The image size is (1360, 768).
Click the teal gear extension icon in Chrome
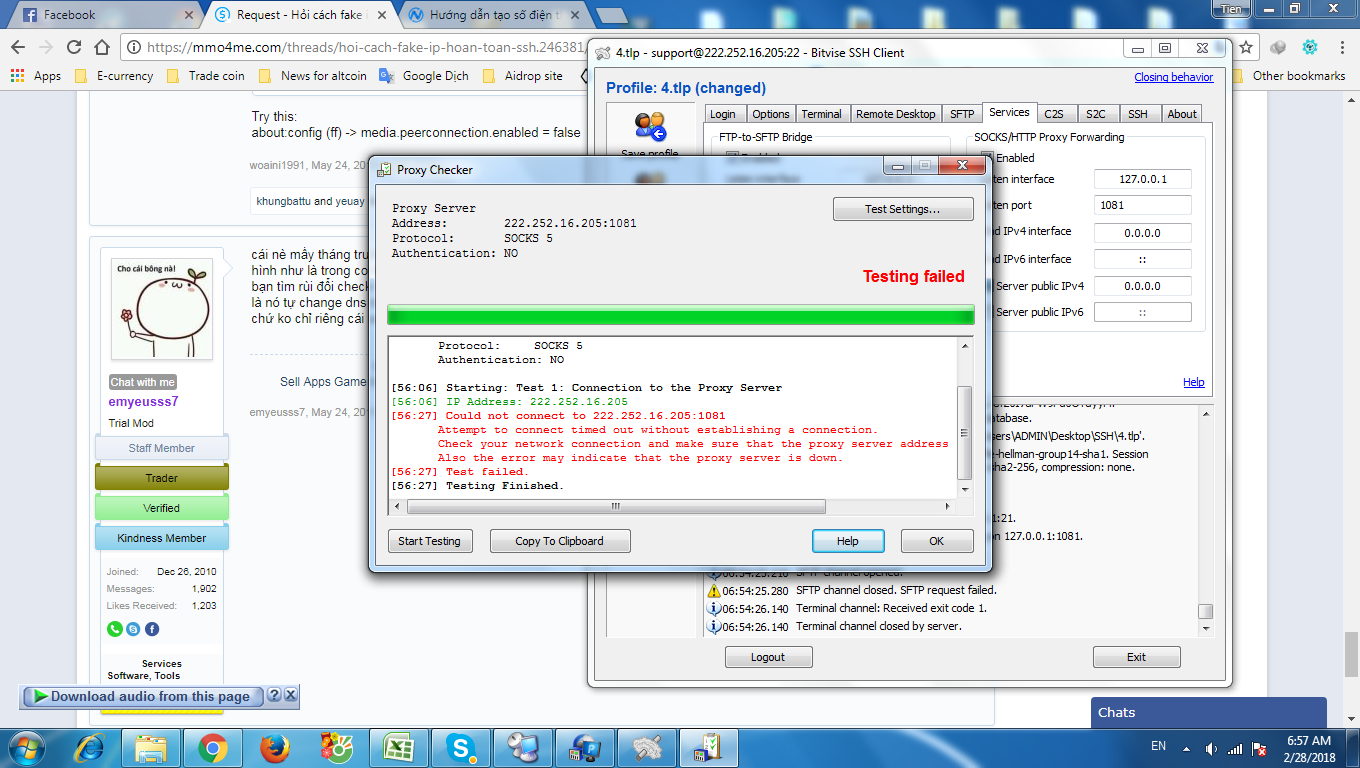(1309, 47)
